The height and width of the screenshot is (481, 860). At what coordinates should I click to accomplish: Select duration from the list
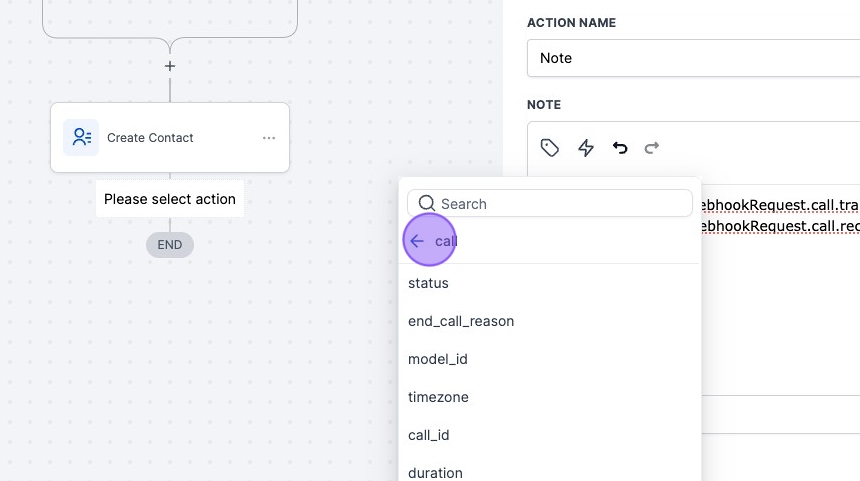(435, 472)
